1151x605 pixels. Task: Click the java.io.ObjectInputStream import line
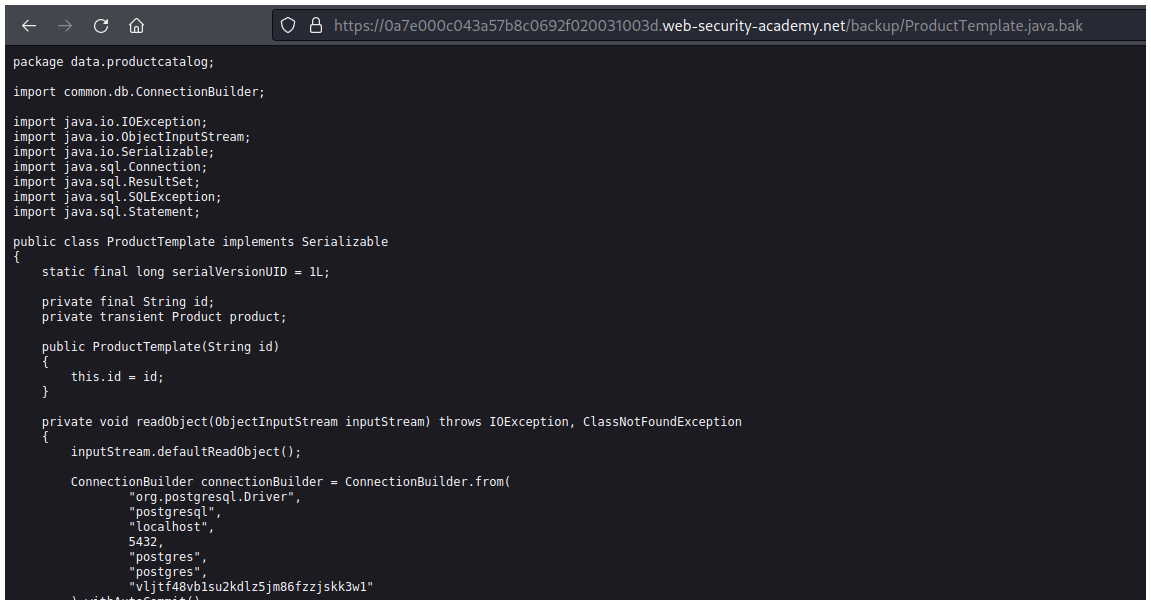pos(131,137)
